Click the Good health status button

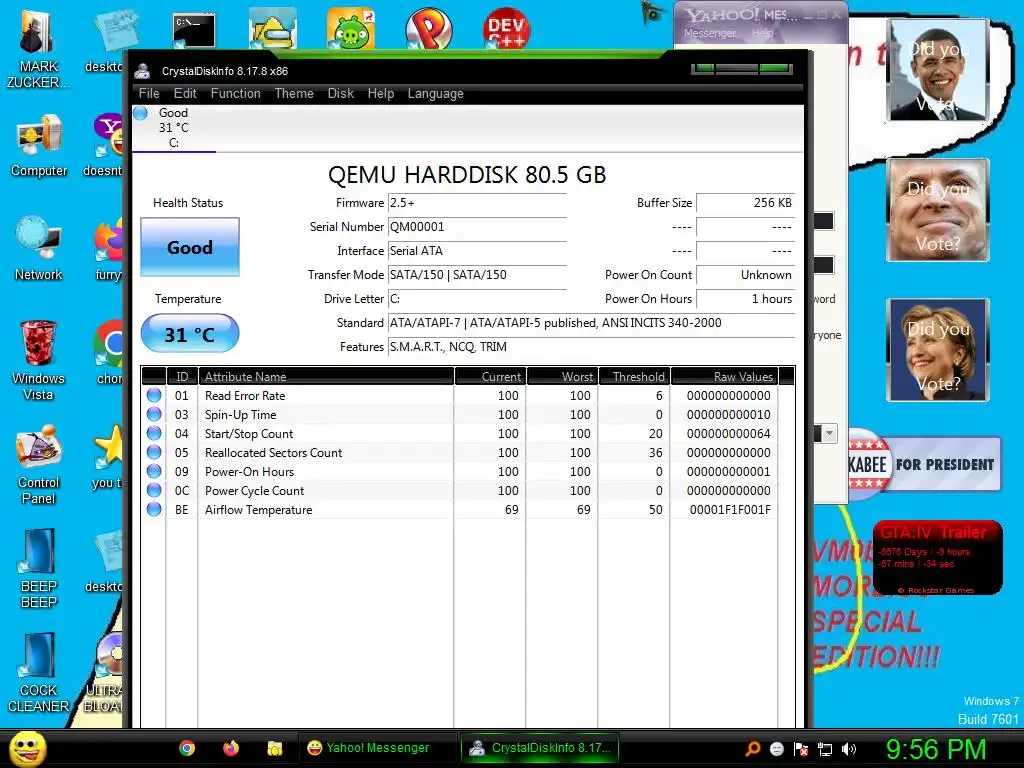(190, 248)
